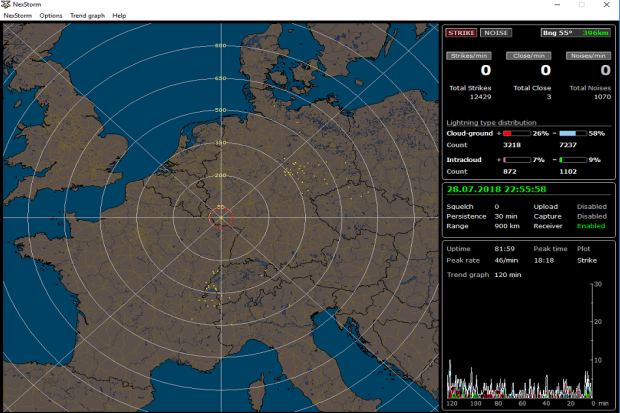This screenshot has height=413, width=620.
Task: Click the 800 range ring label
Action: (x=221, y=45)
